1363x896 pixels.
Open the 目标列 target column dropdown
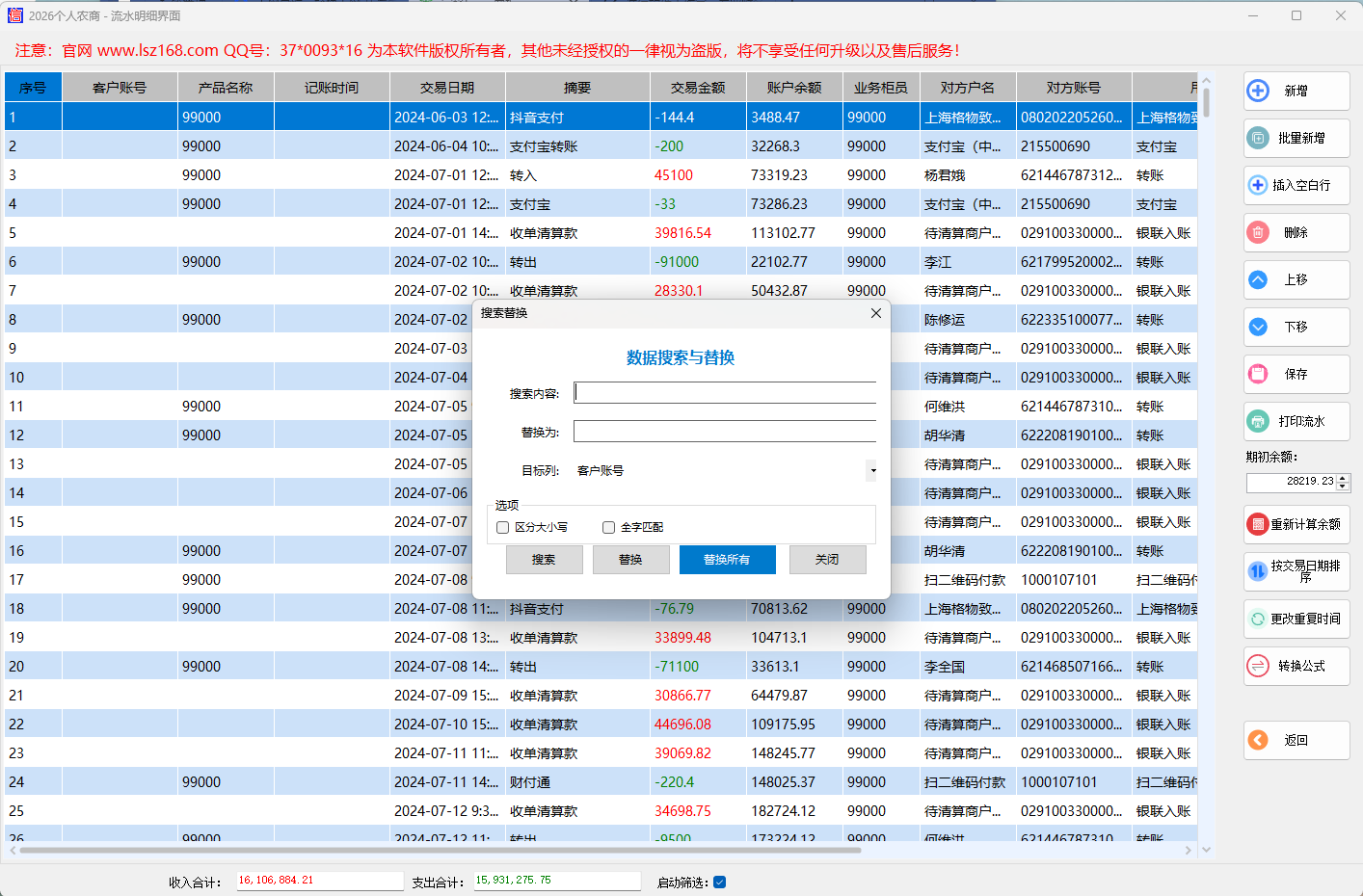(872, 471)
